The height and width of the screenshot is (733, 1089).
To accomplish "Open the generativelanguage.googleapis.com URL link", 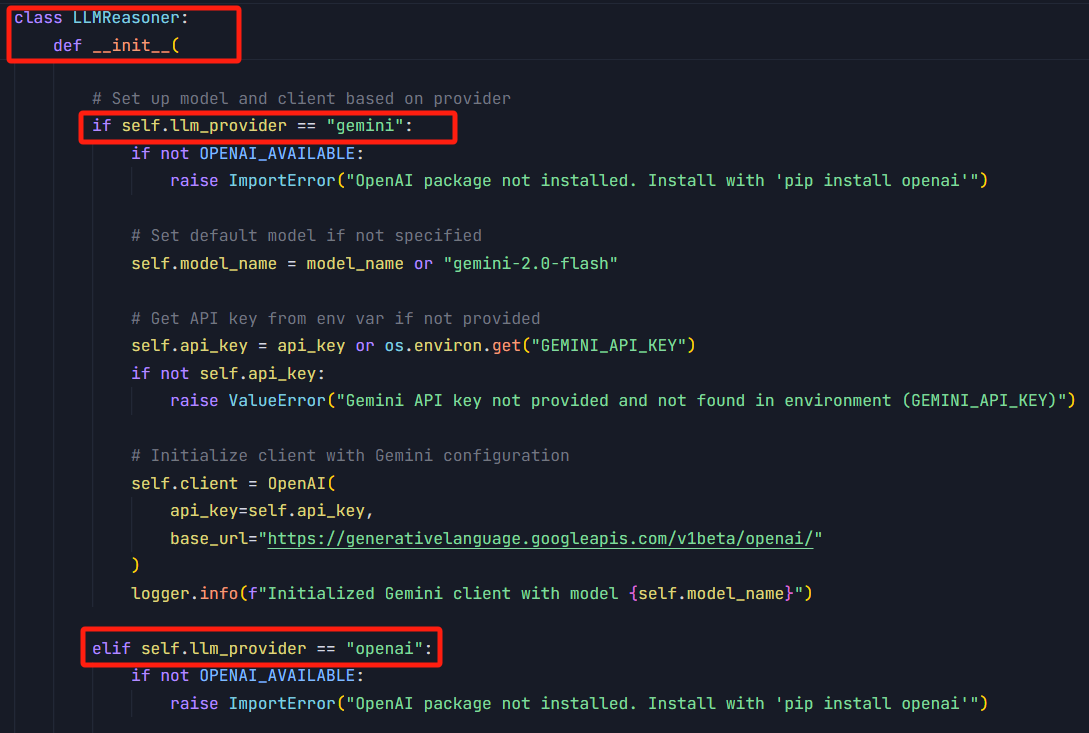I will (540, 539).
